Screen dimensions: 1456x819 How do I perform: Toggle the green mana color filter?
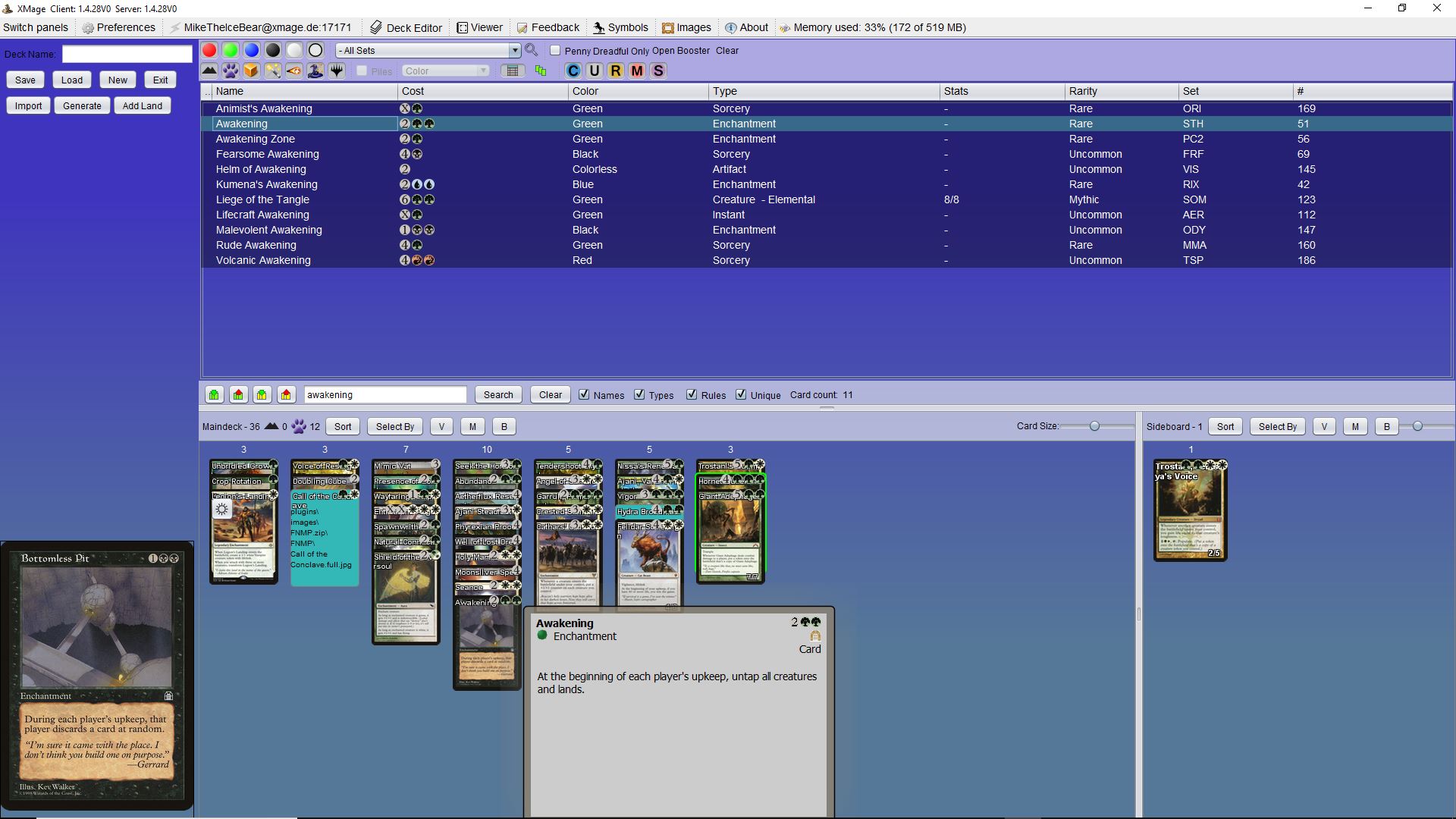[231, 50]
